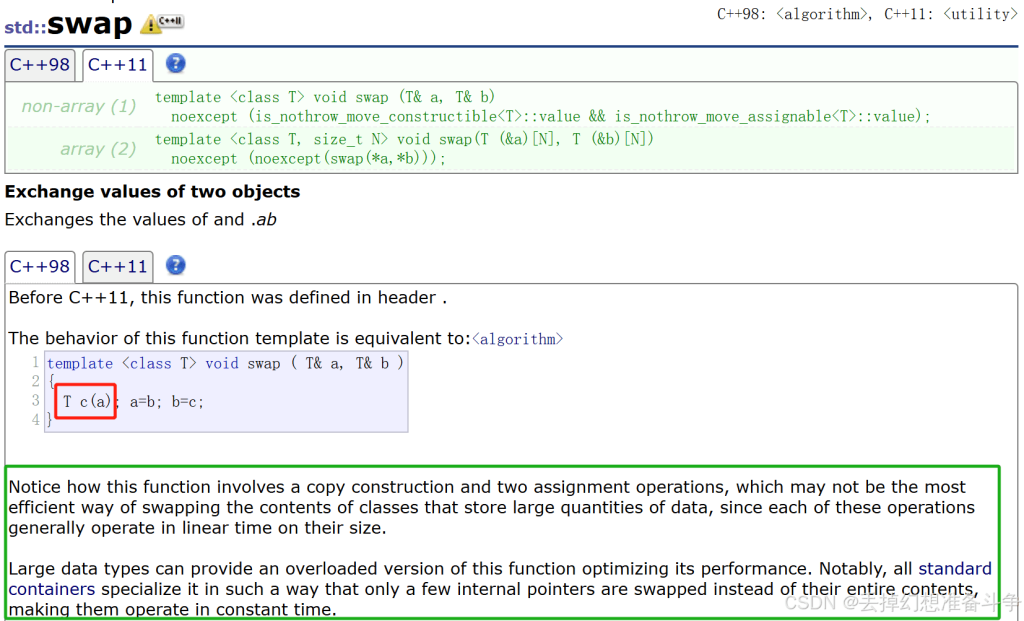The height and width of the screenshot is (621, 1024).
Task: Click the CSDN watermark at bottom right
Action: tap(900, 603)
